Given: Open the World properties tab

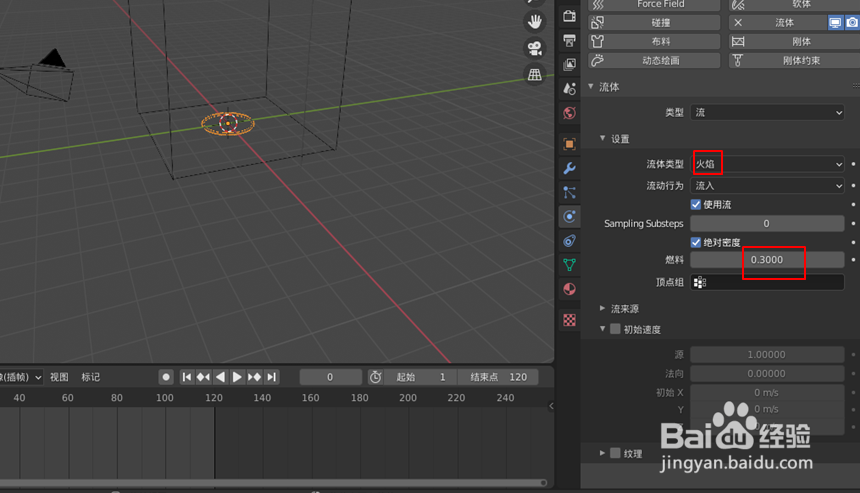Looking at the screenshot, I should [569, 113].
